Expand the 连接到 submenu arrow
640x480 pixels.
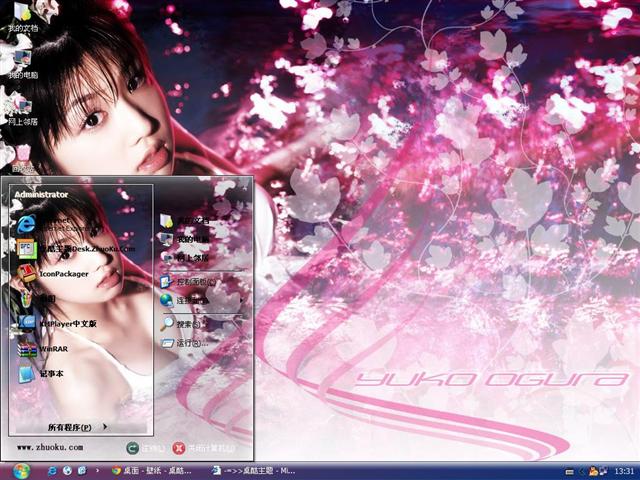pyautogui.click(x=239, y=300)
